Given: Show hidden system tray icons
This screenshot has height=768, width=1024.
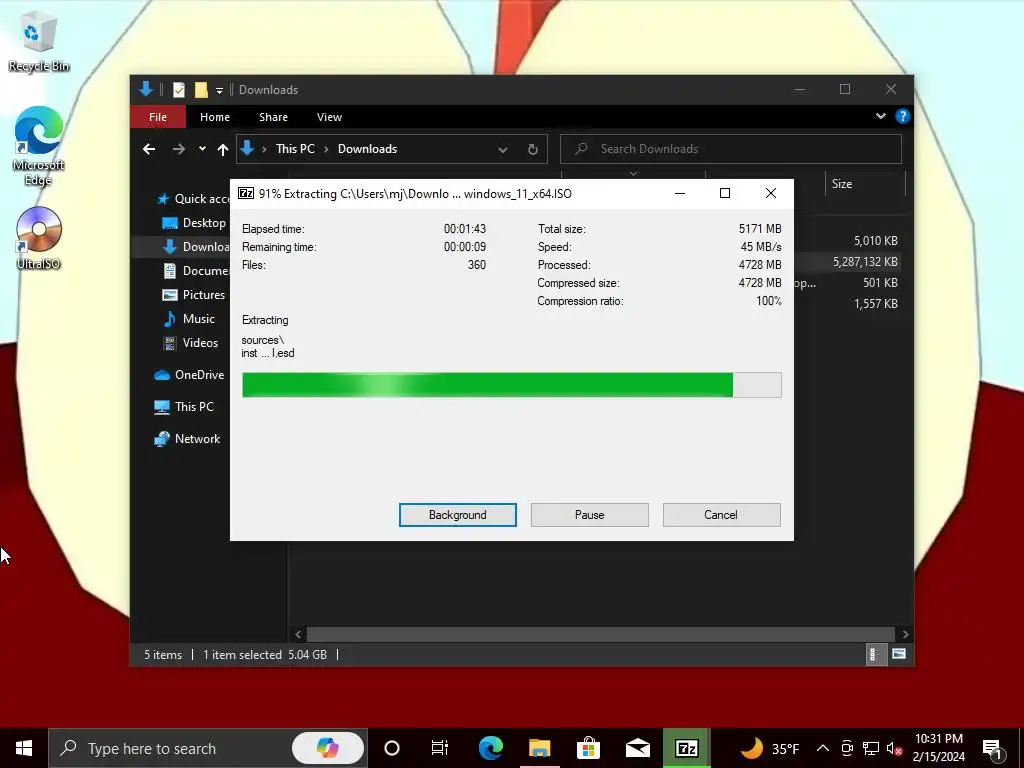Looking at the screenshot, I should 823,748.
